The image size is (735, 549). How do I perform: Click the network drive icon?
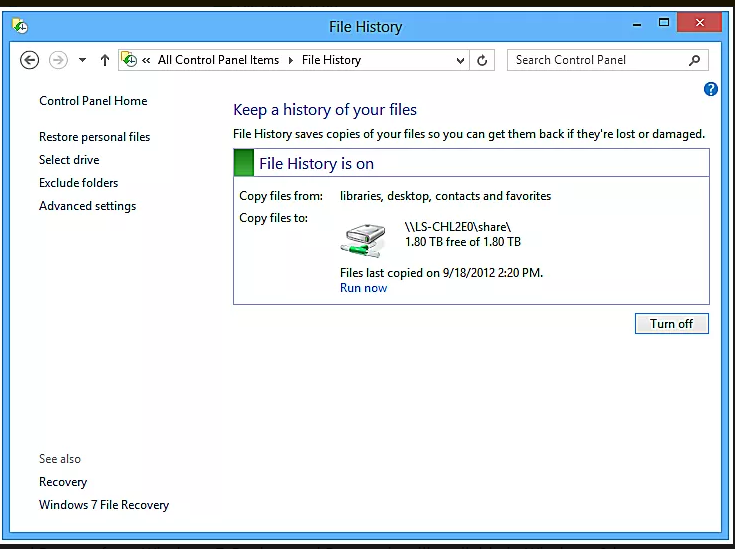[x=363, y=241]
